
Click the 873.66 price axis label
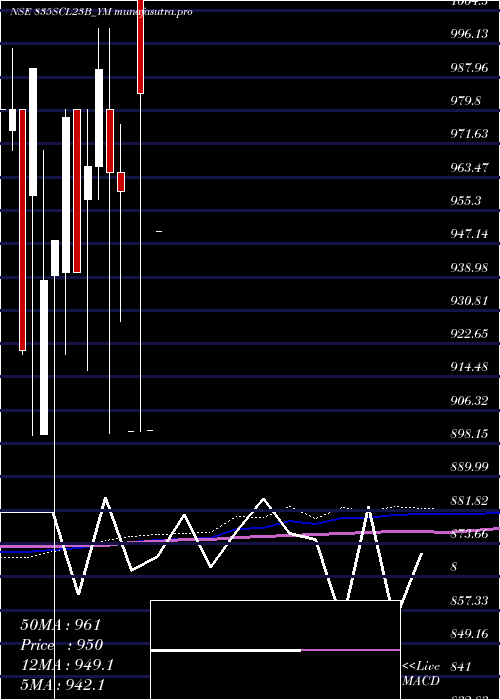point(469,533)
